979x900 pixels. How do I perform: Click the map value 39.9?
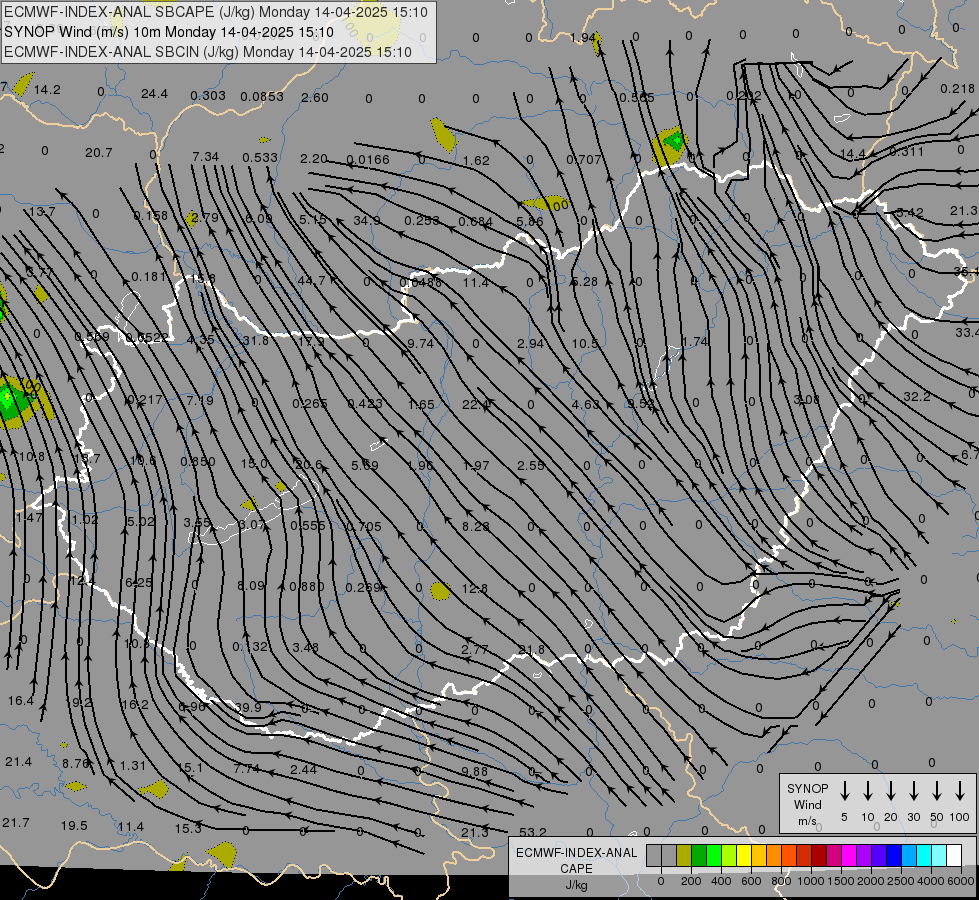tap(248, 707)
